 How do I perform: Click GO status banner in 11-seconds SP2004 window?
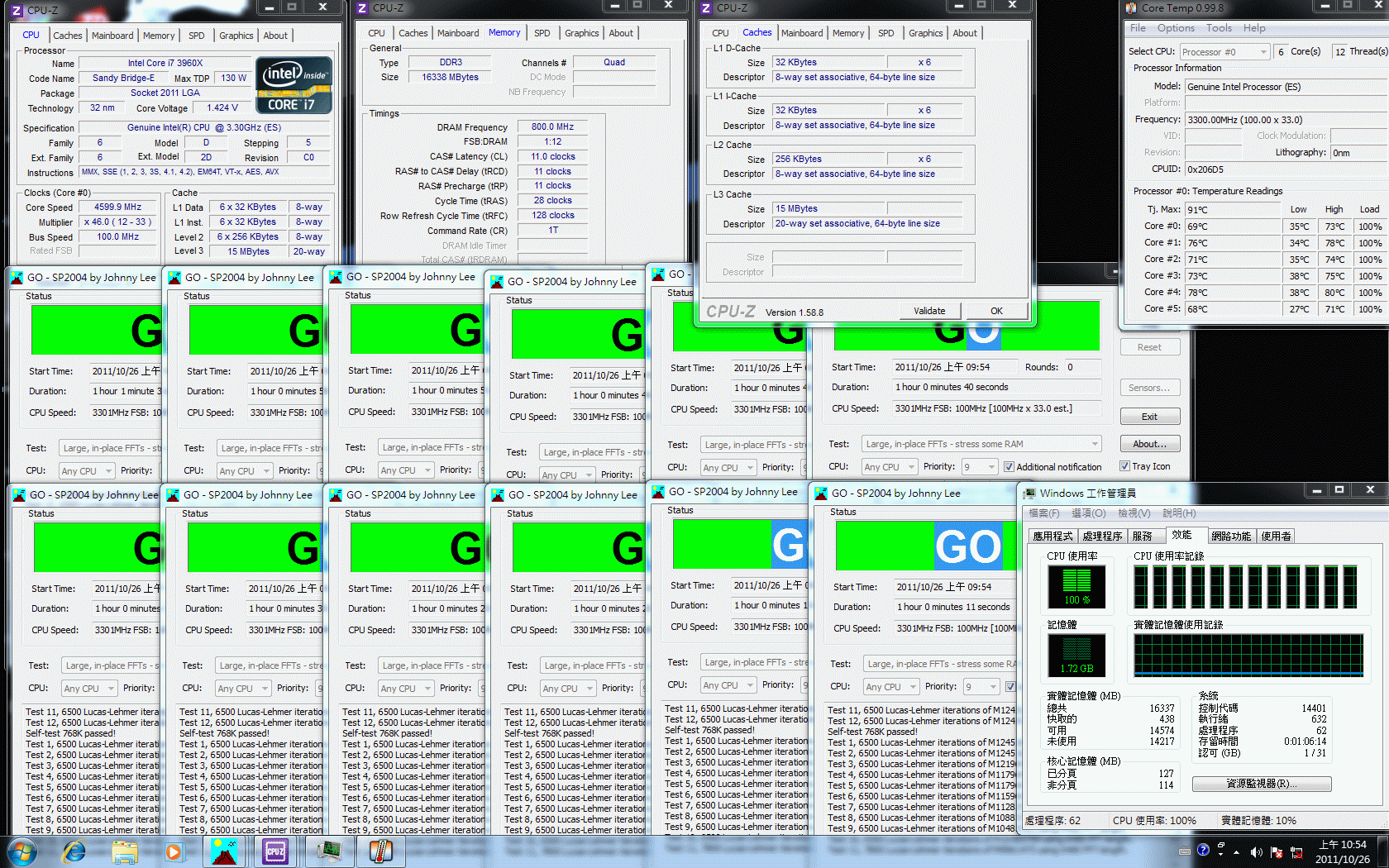click(925, 546)
